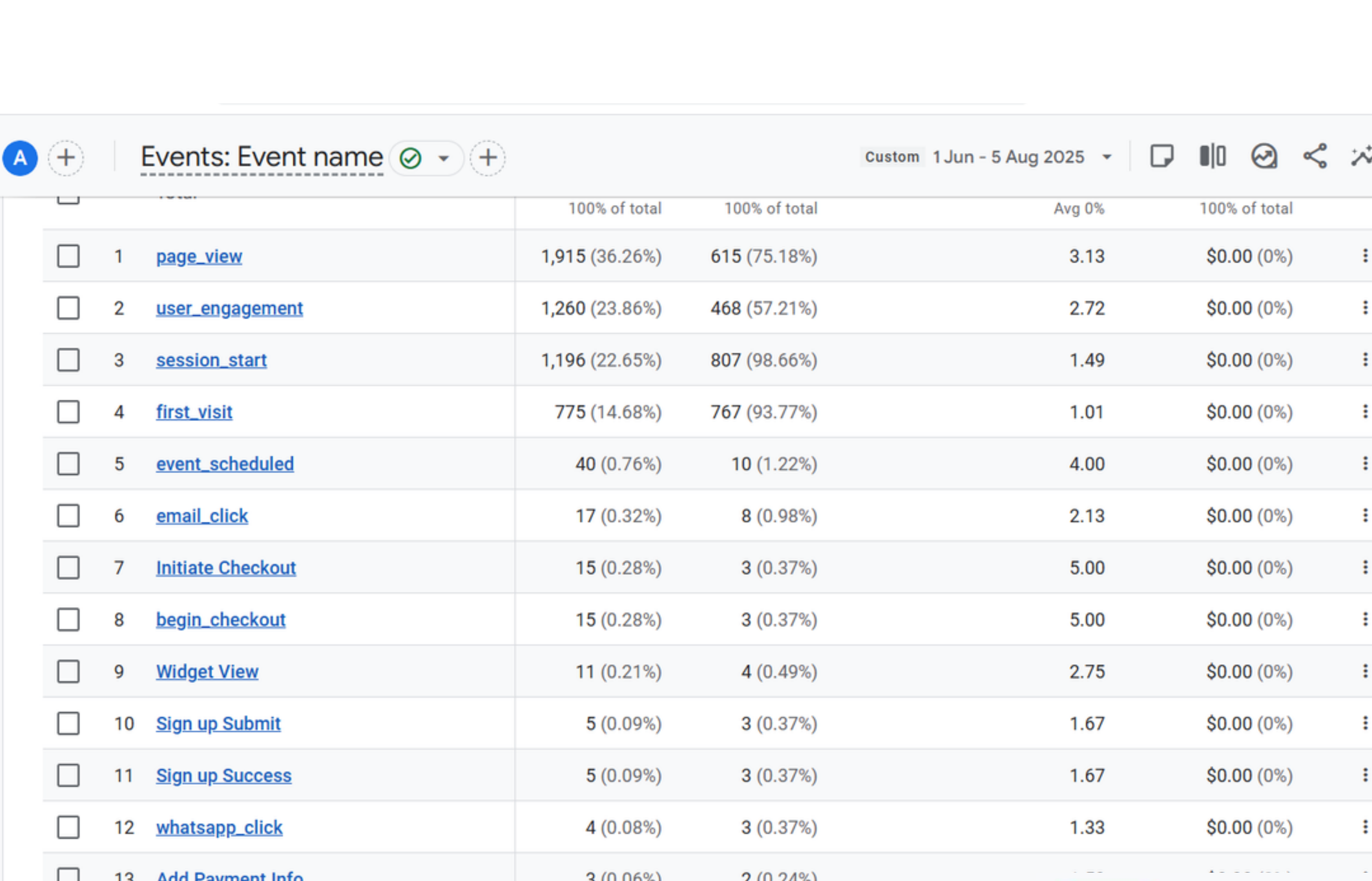The width and height of the screenshot is (1372, 881).
Task: Click the 'Events: Event name' report title
Action: click(262, 157)
